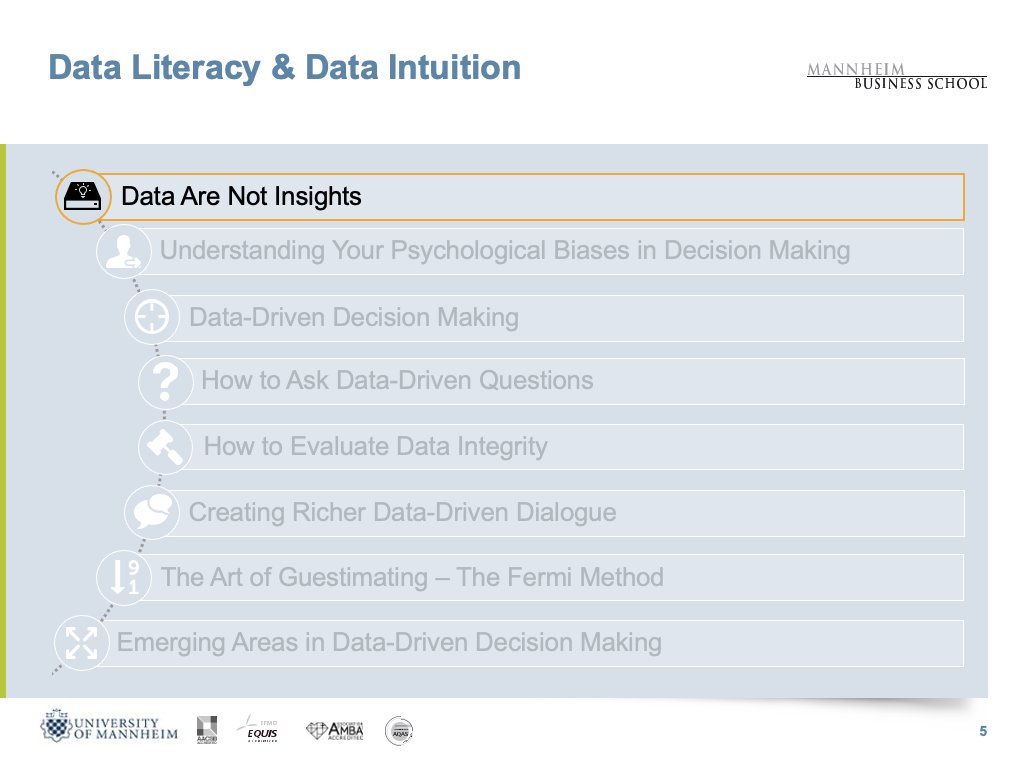The image size is (1020, 764).
Task: Click the numeric sort Fermi icon
Action: point(124,577)
